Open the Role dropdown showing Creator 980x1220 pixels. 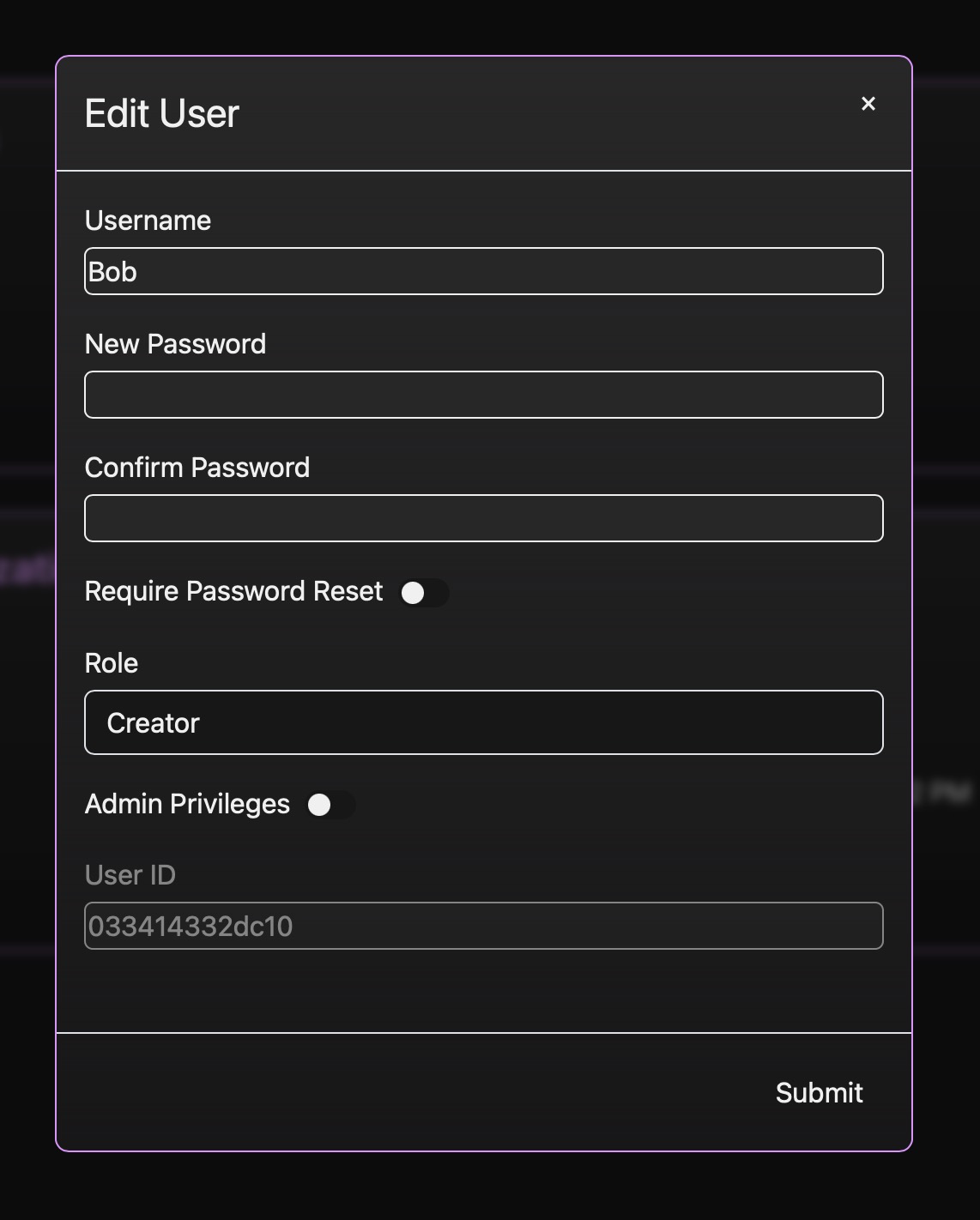click(x=483, y=722)
